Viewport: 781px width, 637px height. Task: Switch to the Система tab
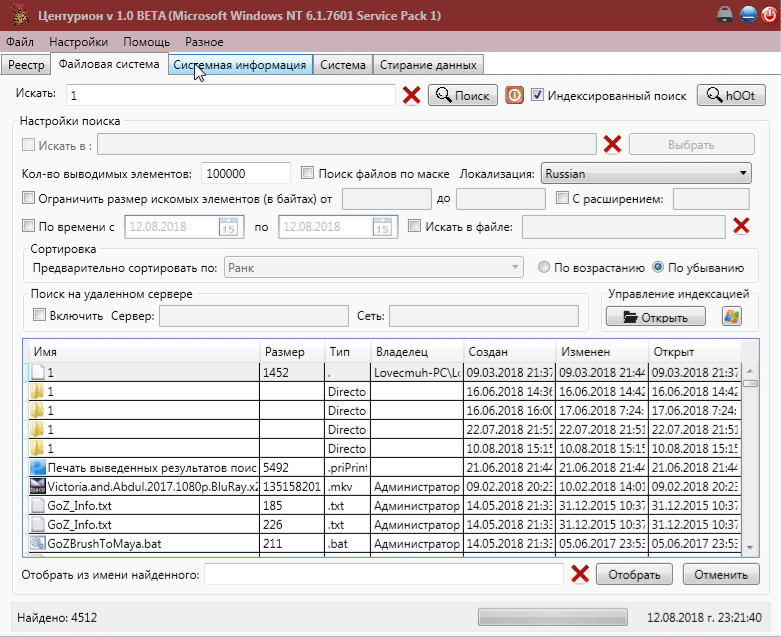tap(343, 65)
